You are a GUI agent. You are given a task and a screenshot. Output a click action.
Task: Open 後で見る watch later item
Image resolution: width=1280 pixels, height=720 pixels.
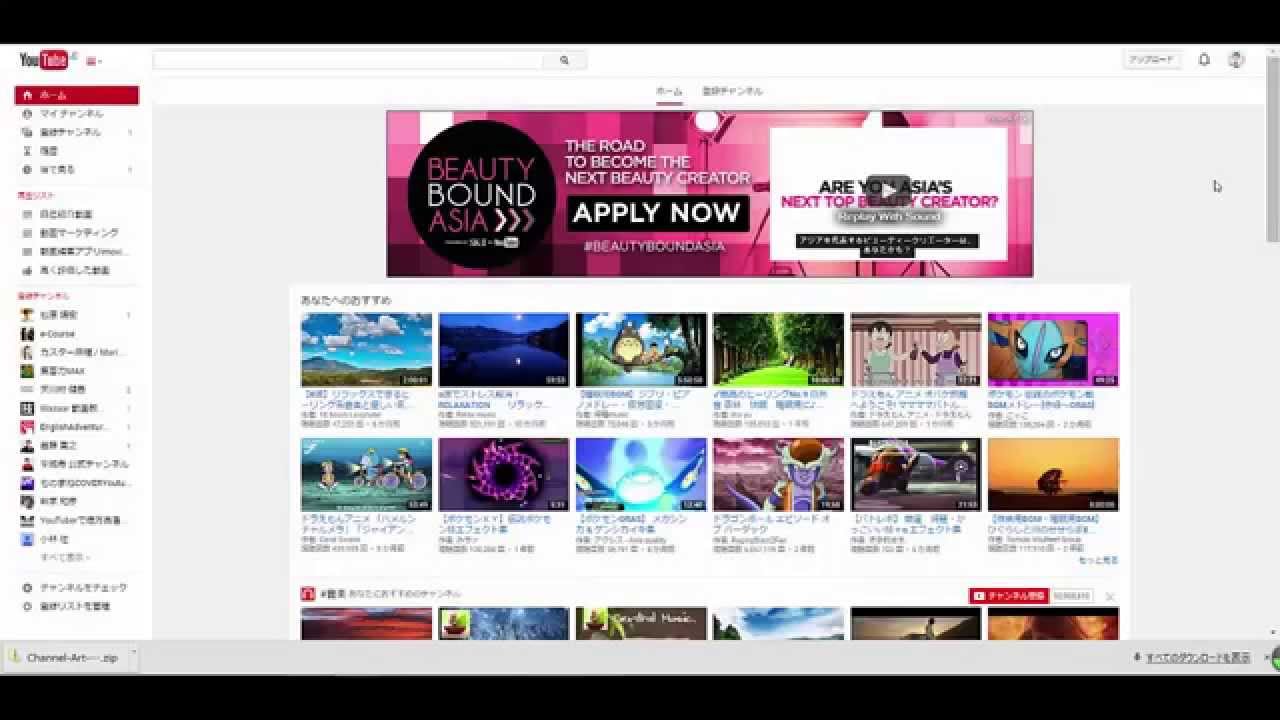point(76,170)
